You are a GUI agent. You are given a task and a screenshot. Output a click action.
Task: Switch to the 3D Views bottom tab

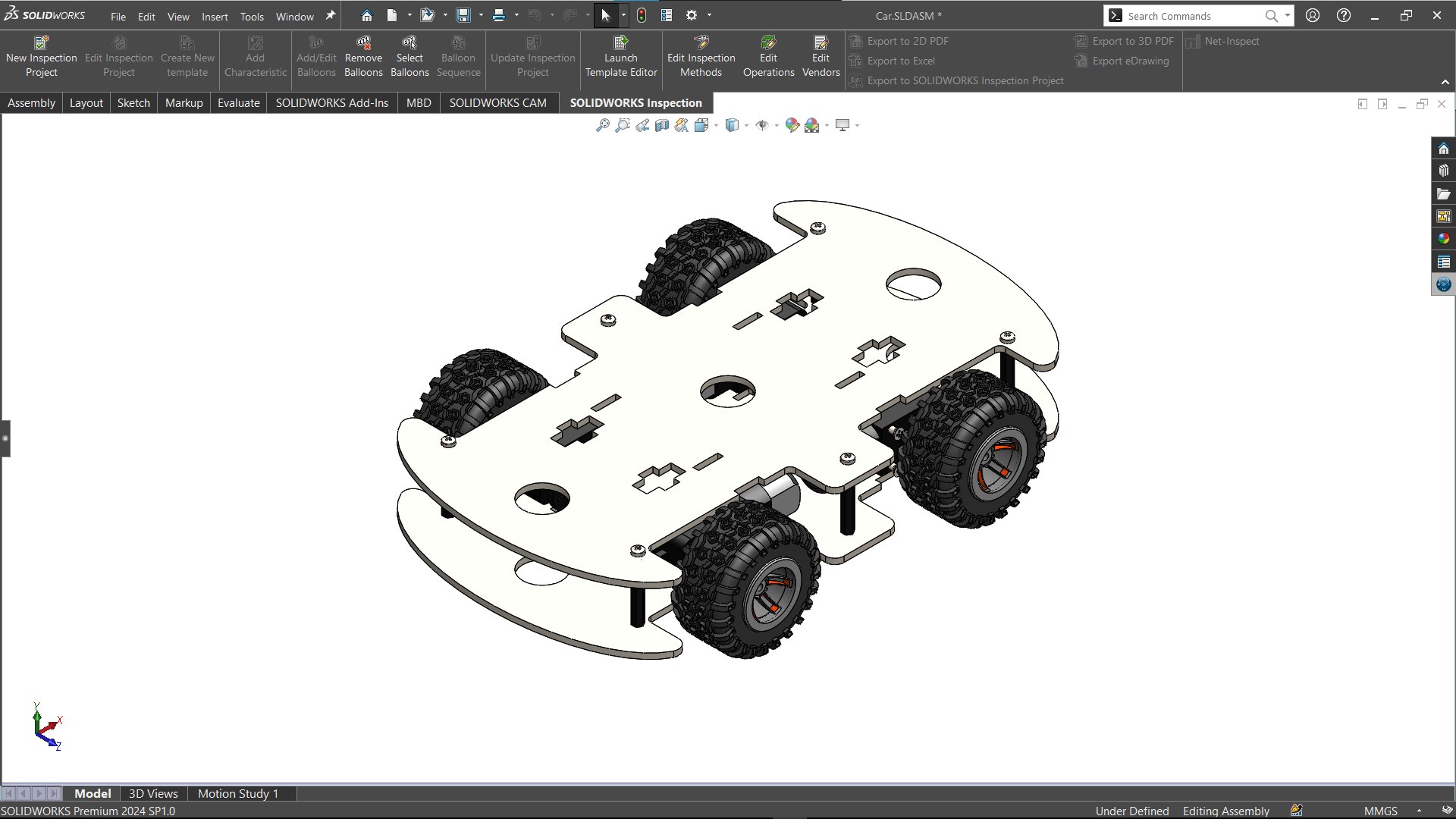pos(153,793)
